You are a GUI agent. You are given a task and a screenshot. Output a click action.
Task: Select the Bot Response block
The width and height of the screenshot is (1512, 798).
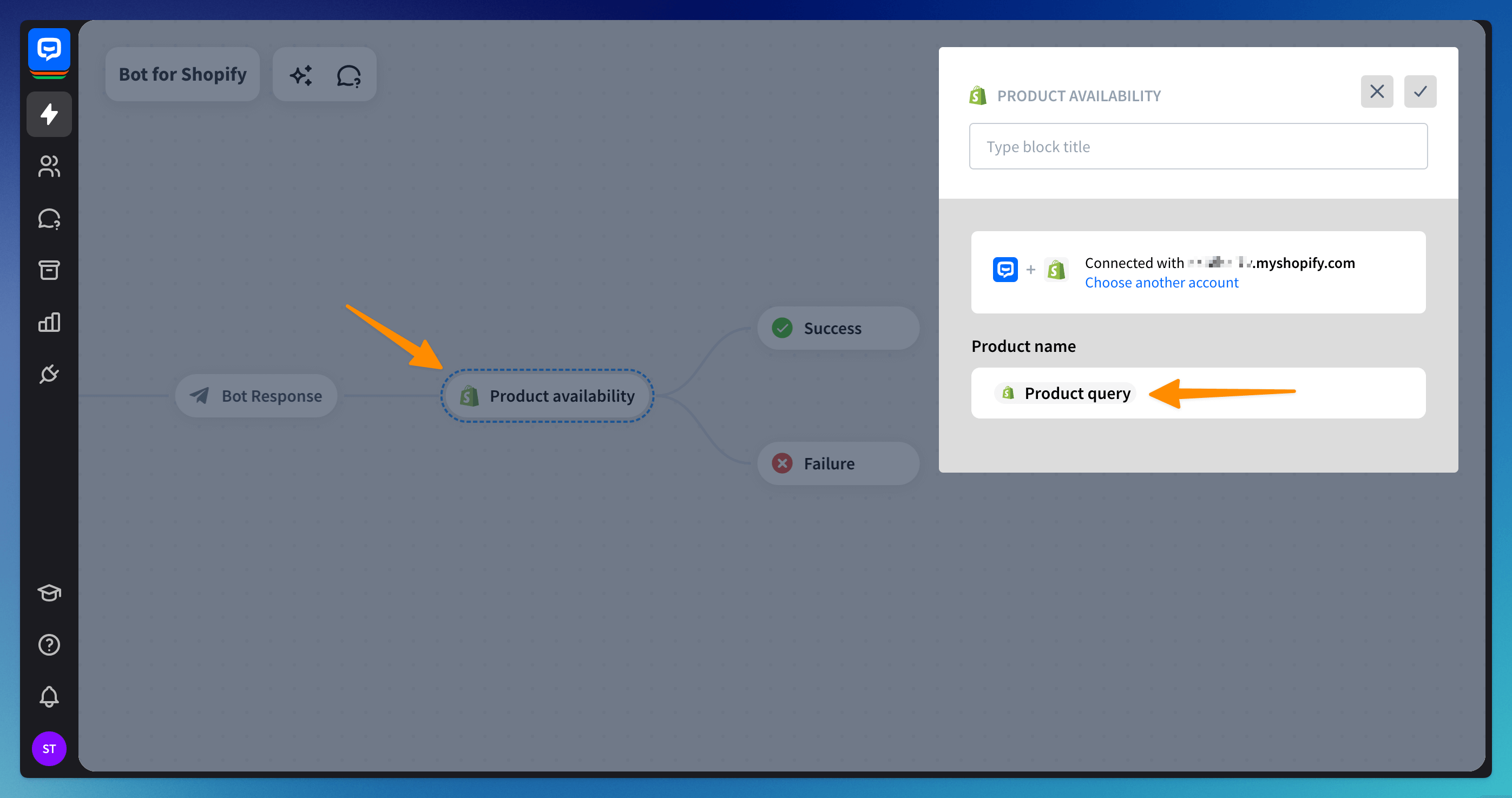[257, 396]
